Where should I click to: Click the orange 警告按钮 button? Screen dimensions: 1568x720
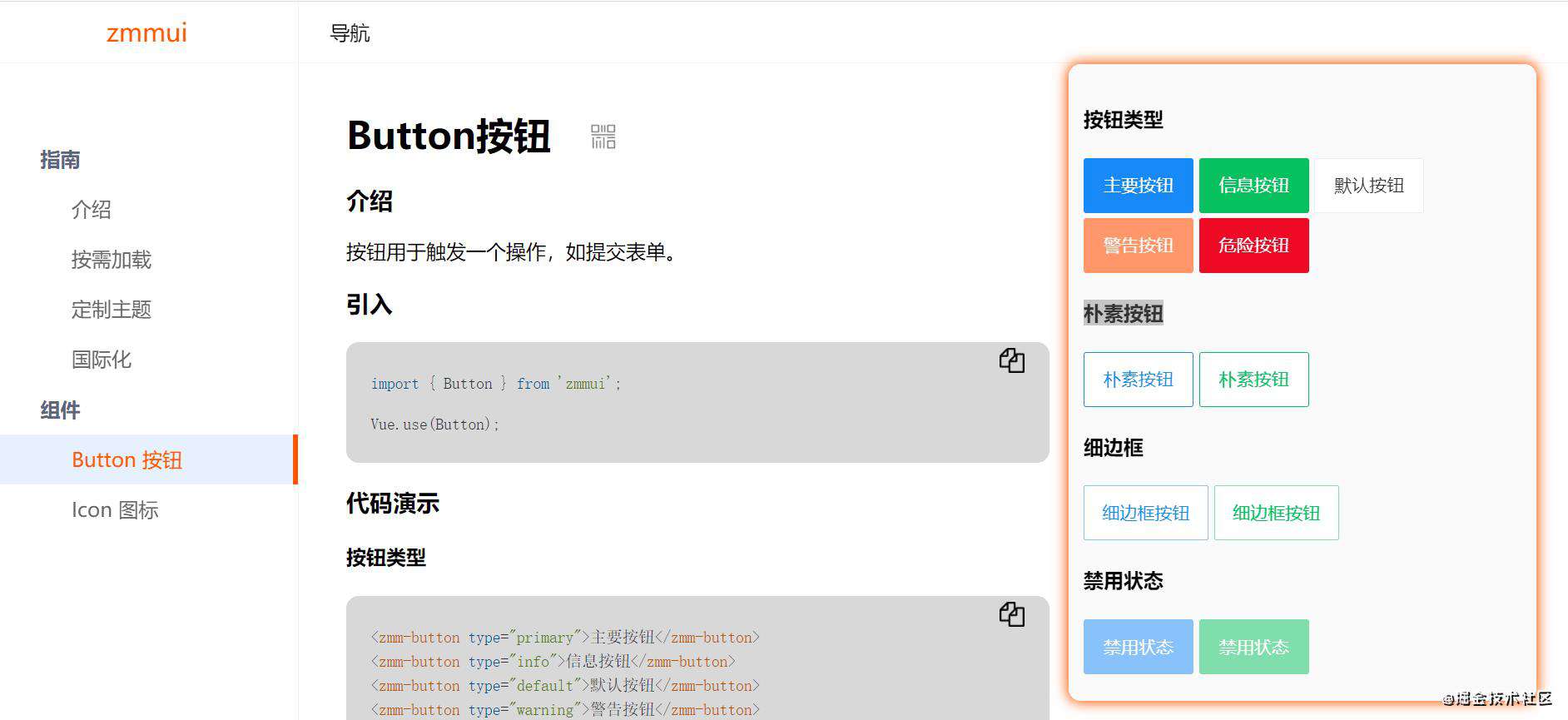coord(1139,246)
